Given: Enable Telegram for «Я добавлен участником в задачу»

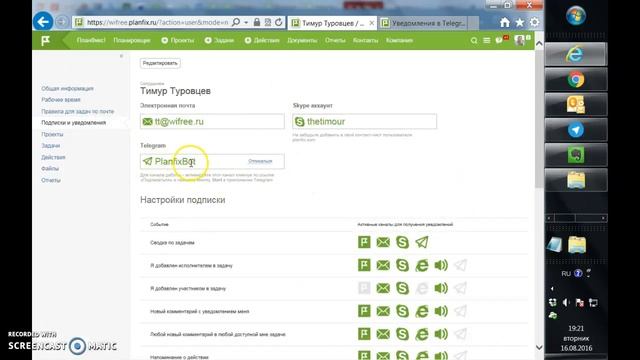Looking at the screenshot, I should coord(460,288).
